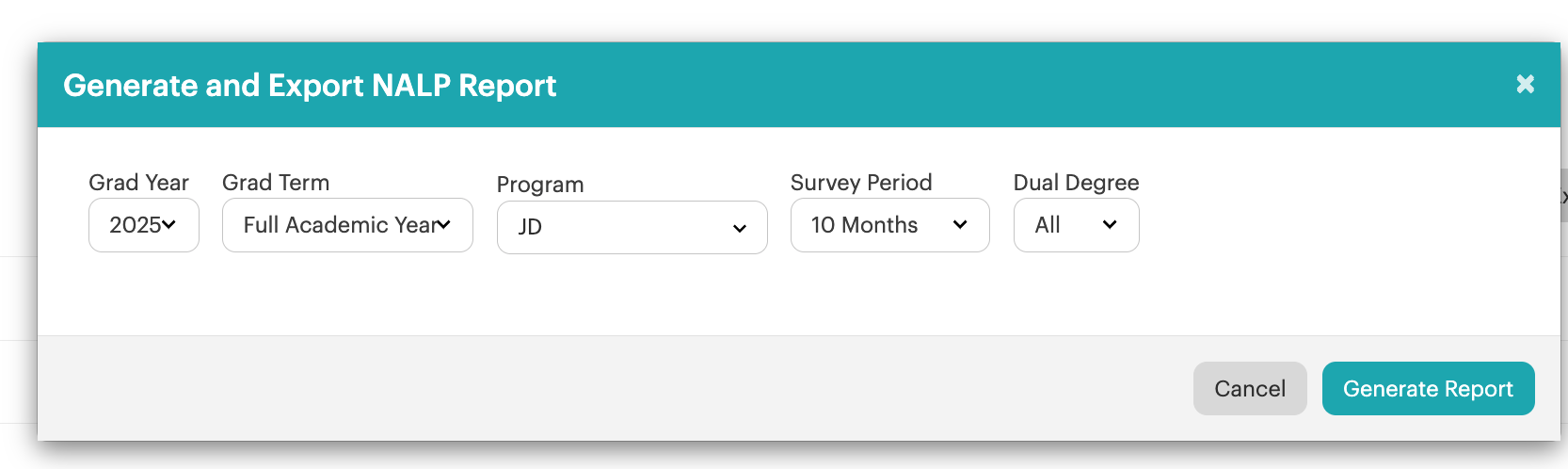Click the Program label text
Image resolution: width=1568 pixels, height=469 pixels.
tap(540, 185)
